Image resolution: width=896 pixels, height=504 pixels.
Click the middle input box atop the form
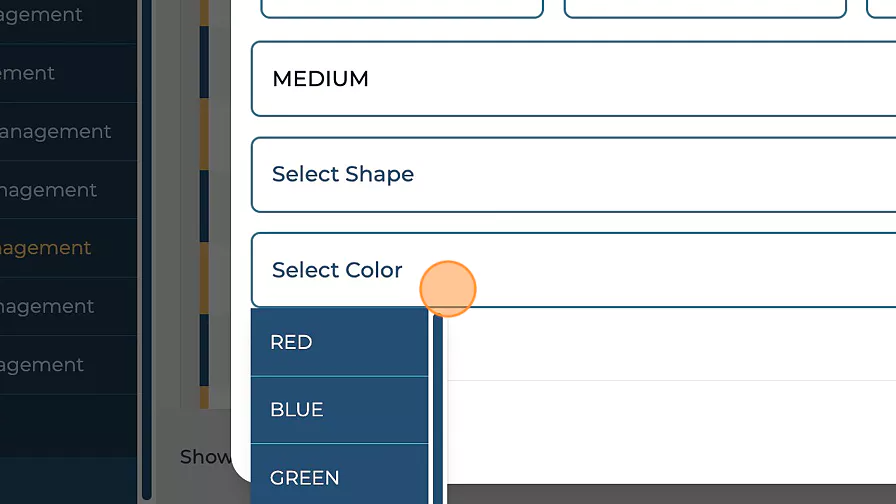pos(705,8)
